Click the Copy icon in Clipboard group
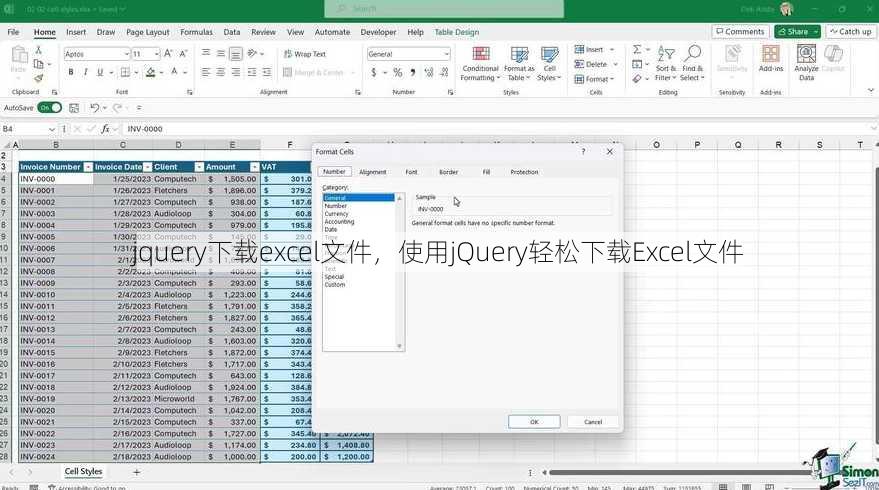 tap(38, 64)
